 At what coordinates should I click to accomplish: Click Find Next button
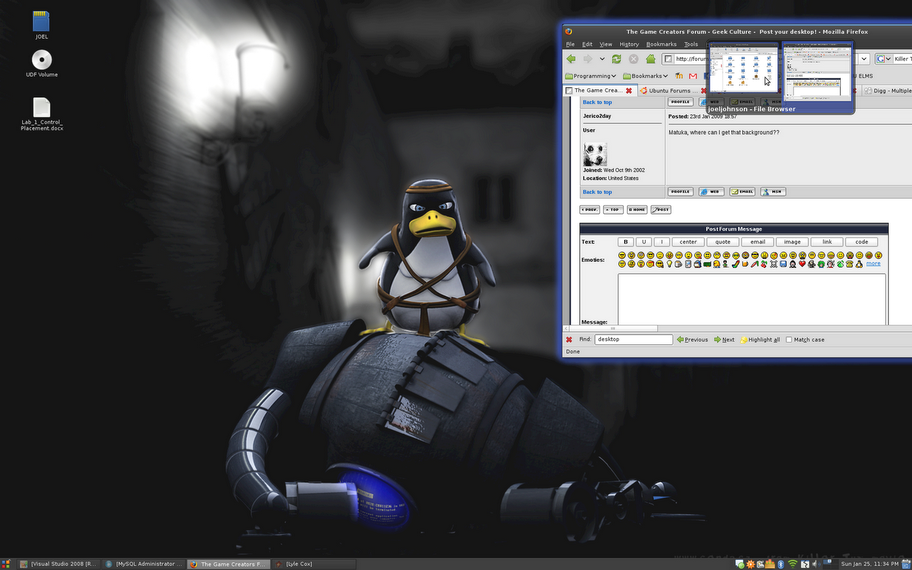(x=724, y=340)
